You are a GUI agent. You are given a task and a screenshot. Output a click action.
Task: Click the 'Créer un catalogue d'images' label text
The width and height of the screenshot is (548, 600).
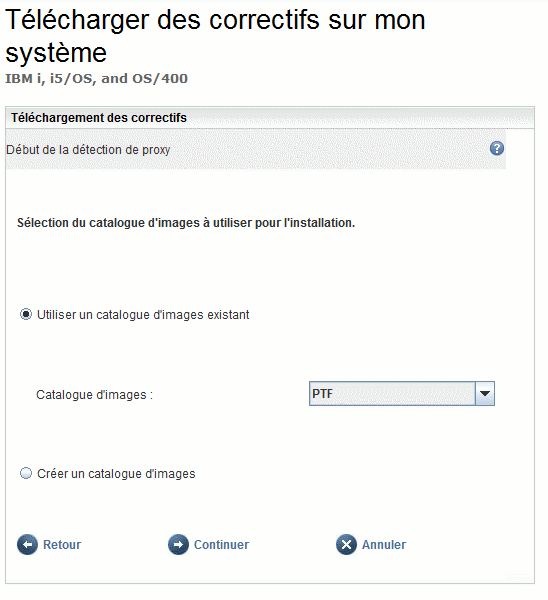(116, 474)
